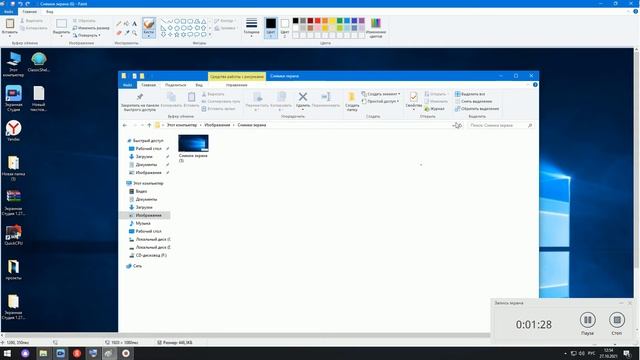Screen dimensions: 640x360
Task: Click Save icon in Paint quick access toolbar
Action: click(12, 4)
